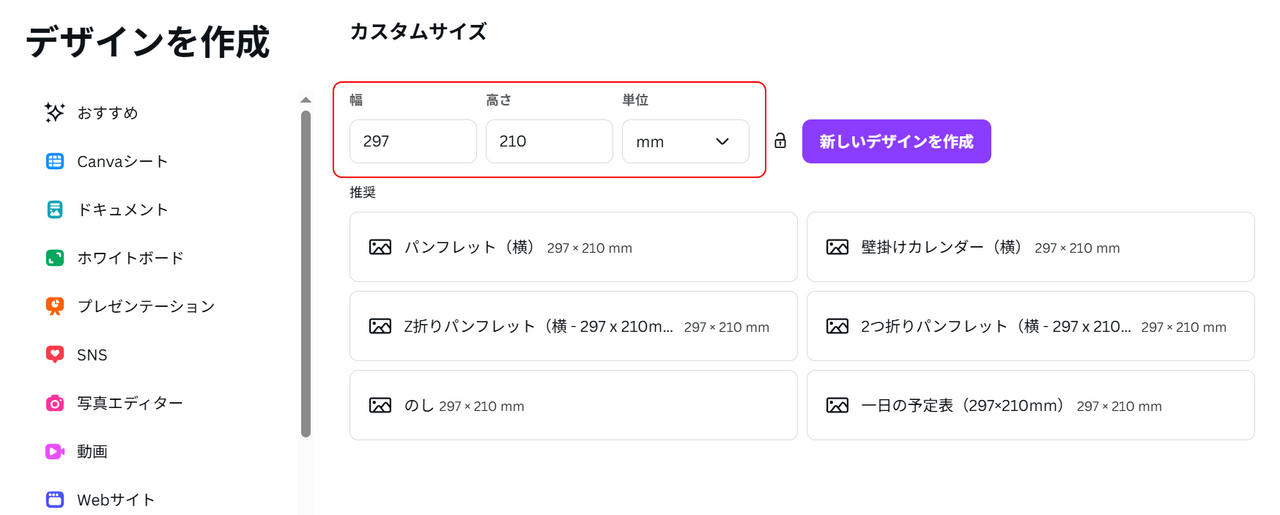Click the image icon of のし
This screenshot has height=515, width=1280.
(x=380, y=405)
